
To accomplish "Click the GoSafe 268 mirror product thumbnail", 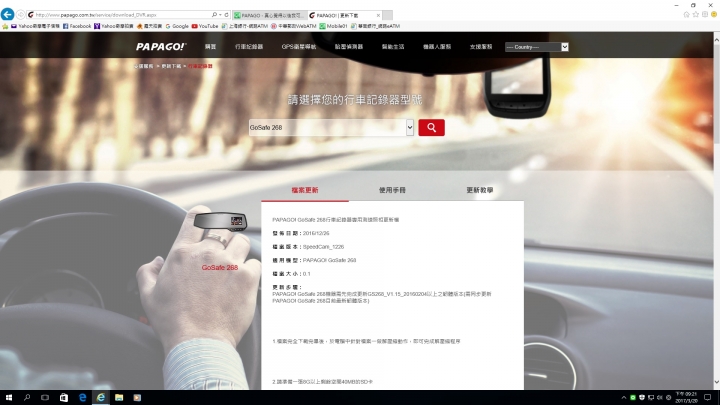I will 220,221.
